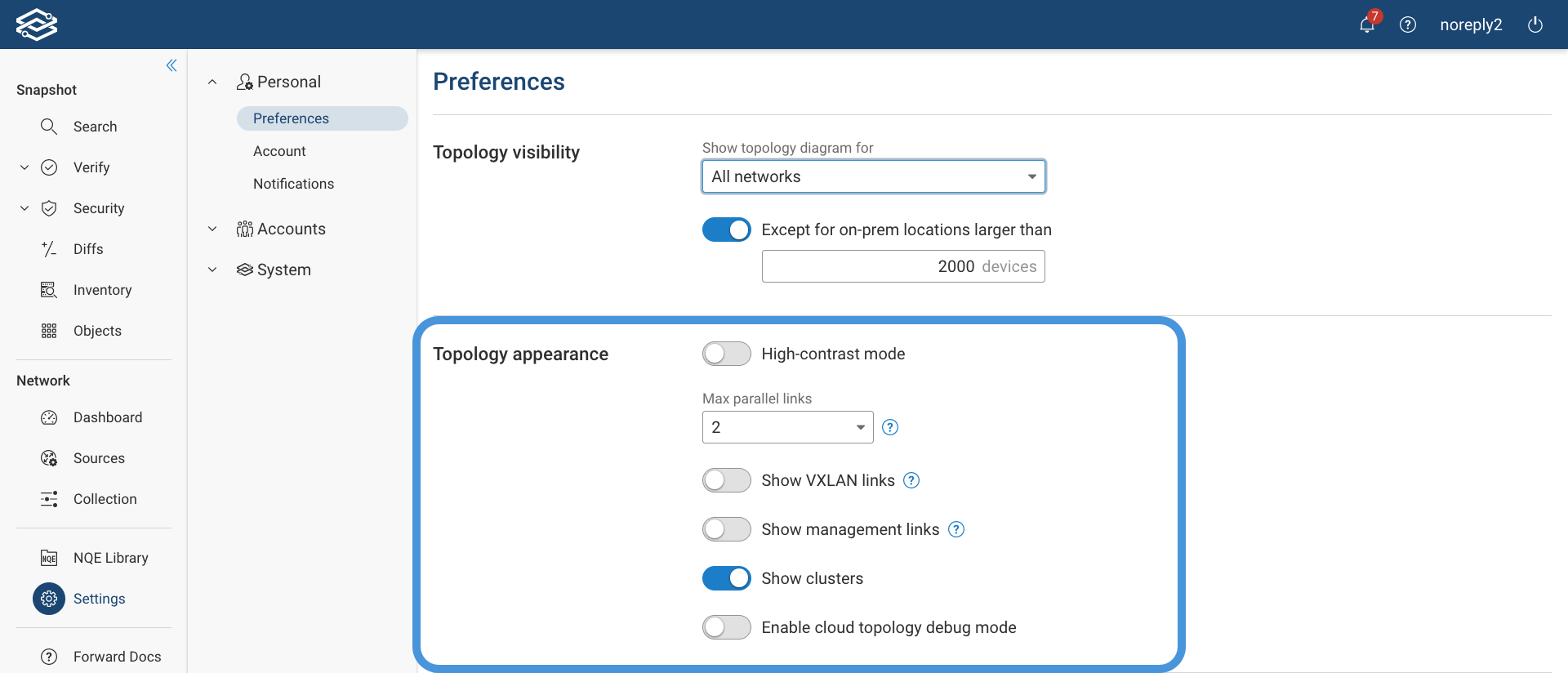Expand the System section chevron
1568x673 pixels.
[x=212, y=270]
